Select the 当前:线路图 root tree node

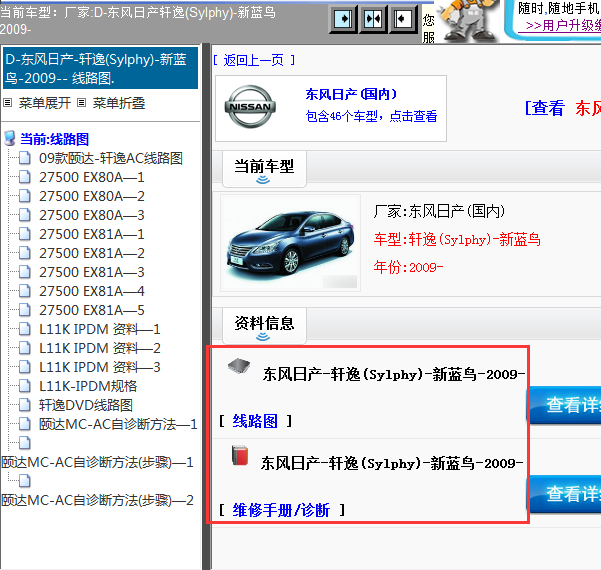pyautogui.click(x=54, y=139)
